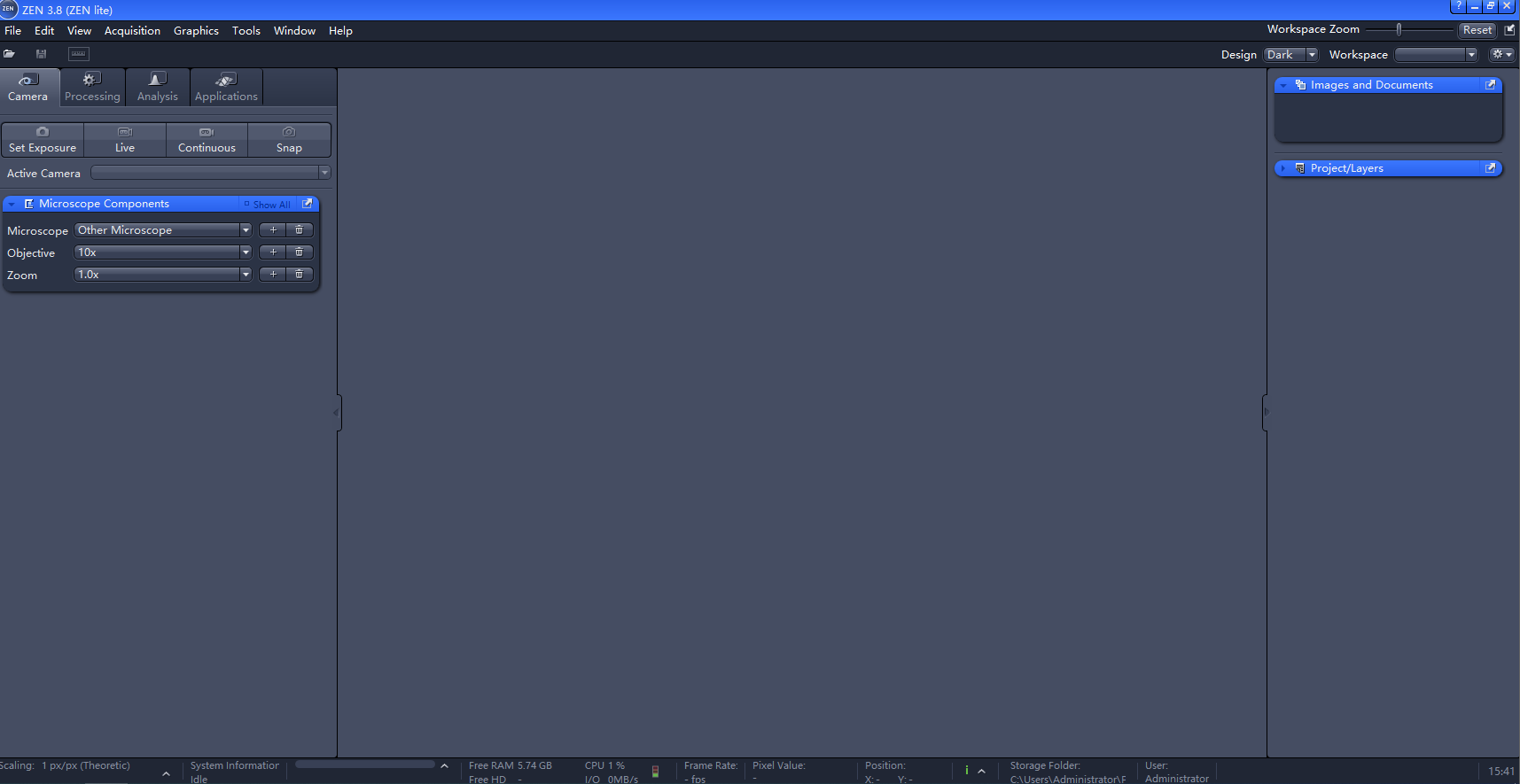This screenshot has height=784, width=1520.
Task: Click the scale bar ruler icon
Action: [79, 54]
